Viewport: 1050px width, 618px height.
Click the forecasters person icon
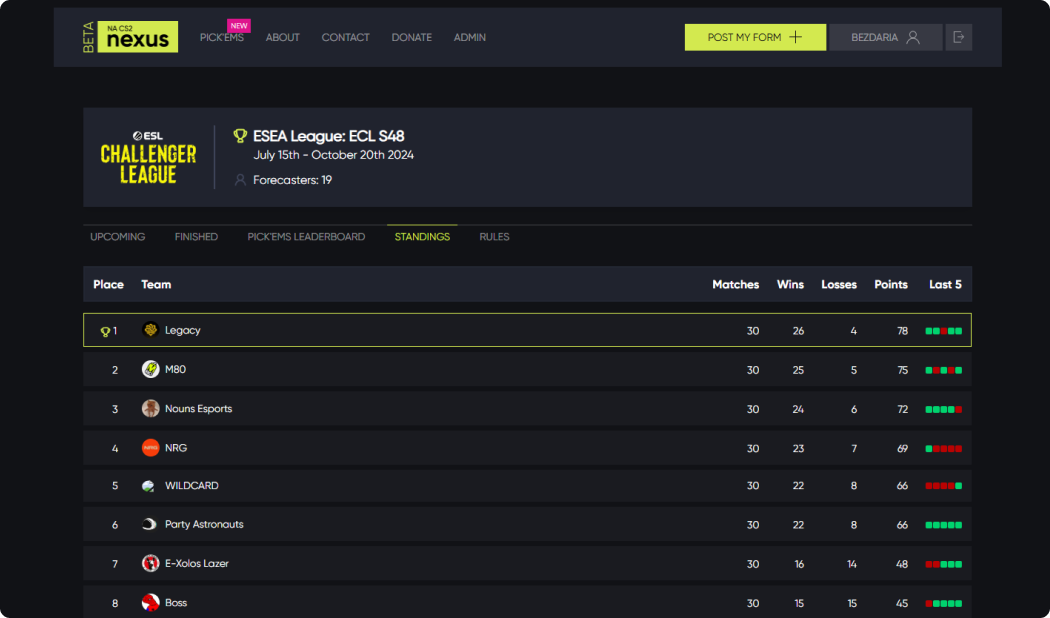click(240, 180)
